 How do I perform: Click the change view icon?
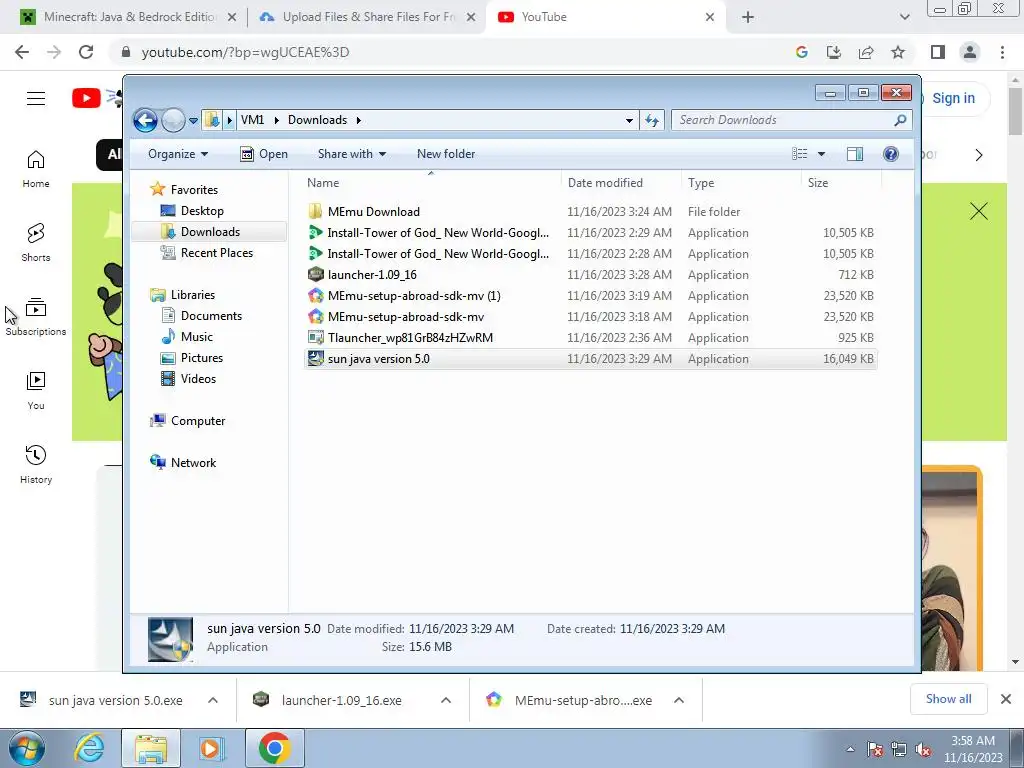coord(799,154)
